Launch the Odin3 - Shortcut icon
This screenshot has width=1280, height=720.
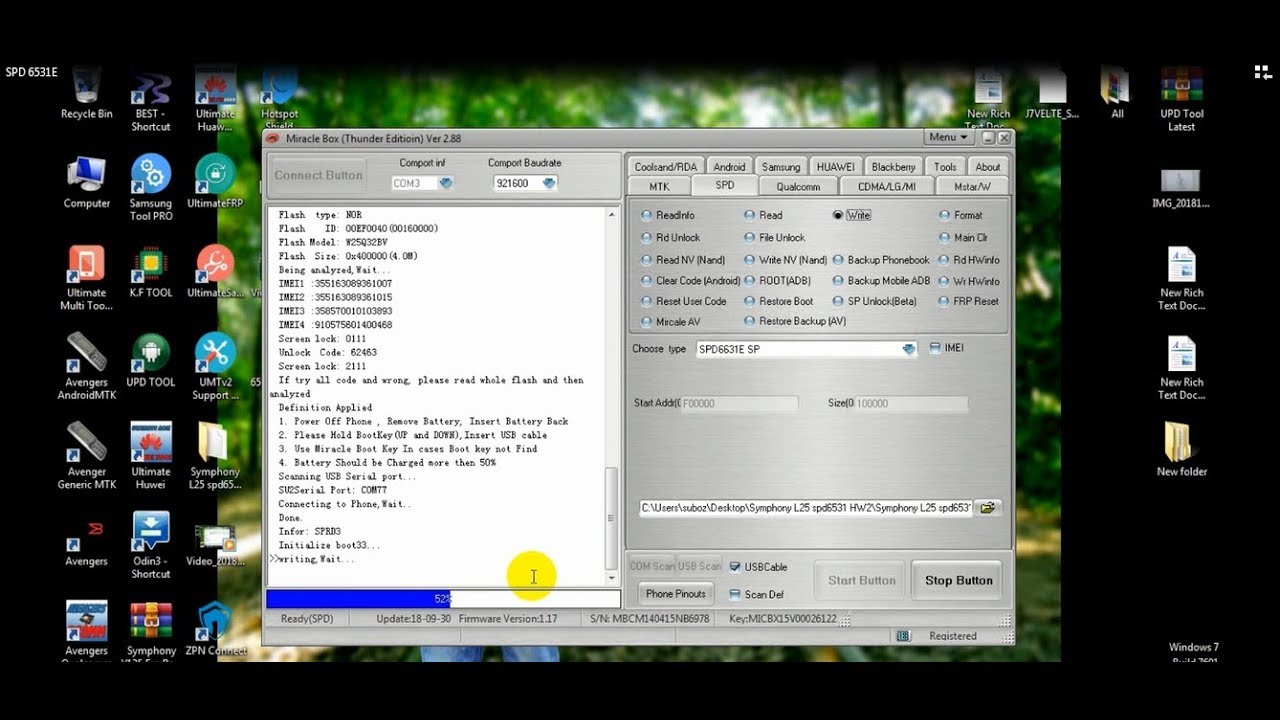click(151, 546)
